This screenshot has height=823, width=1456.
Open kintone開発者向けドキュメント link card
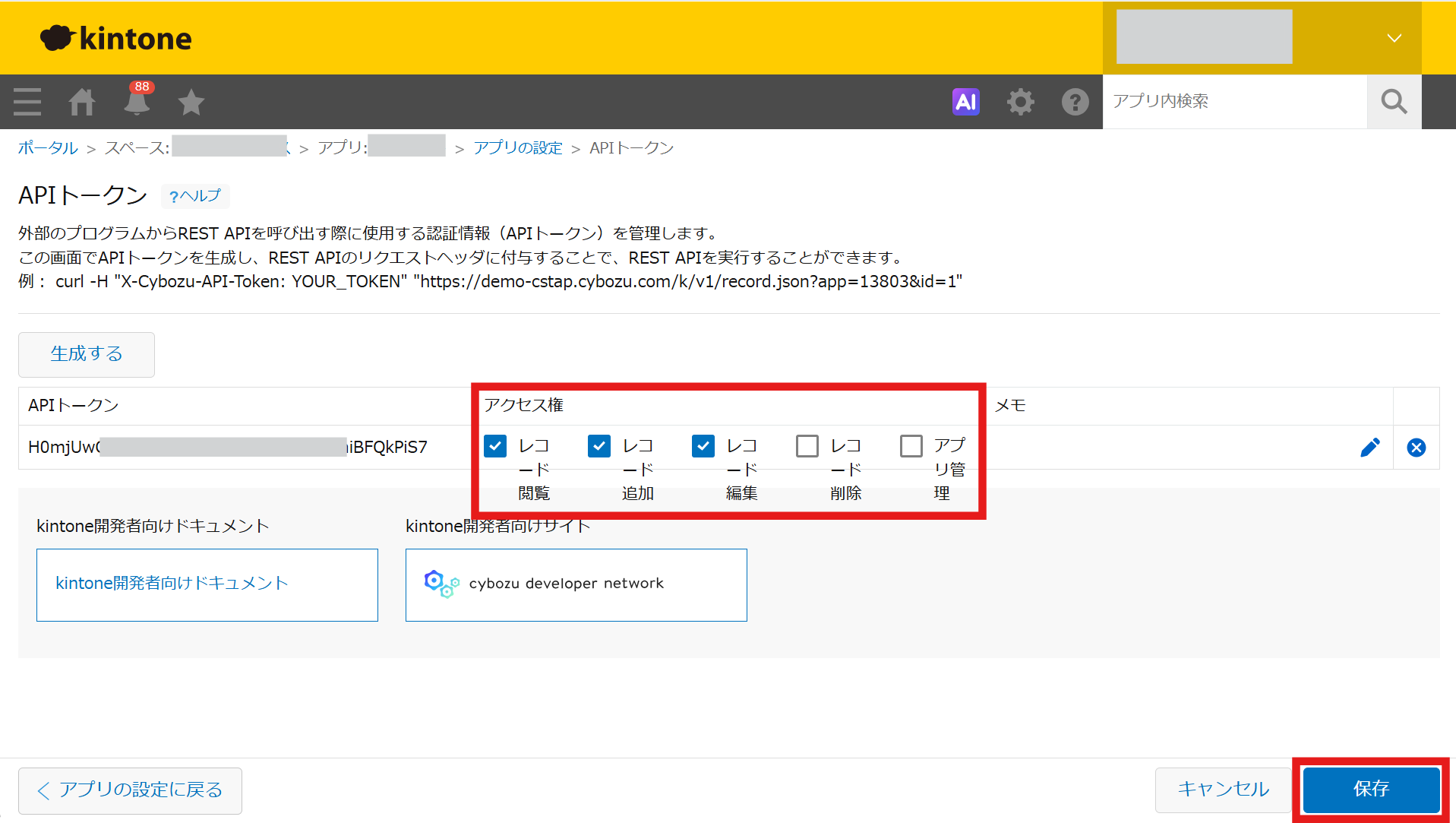207,585
